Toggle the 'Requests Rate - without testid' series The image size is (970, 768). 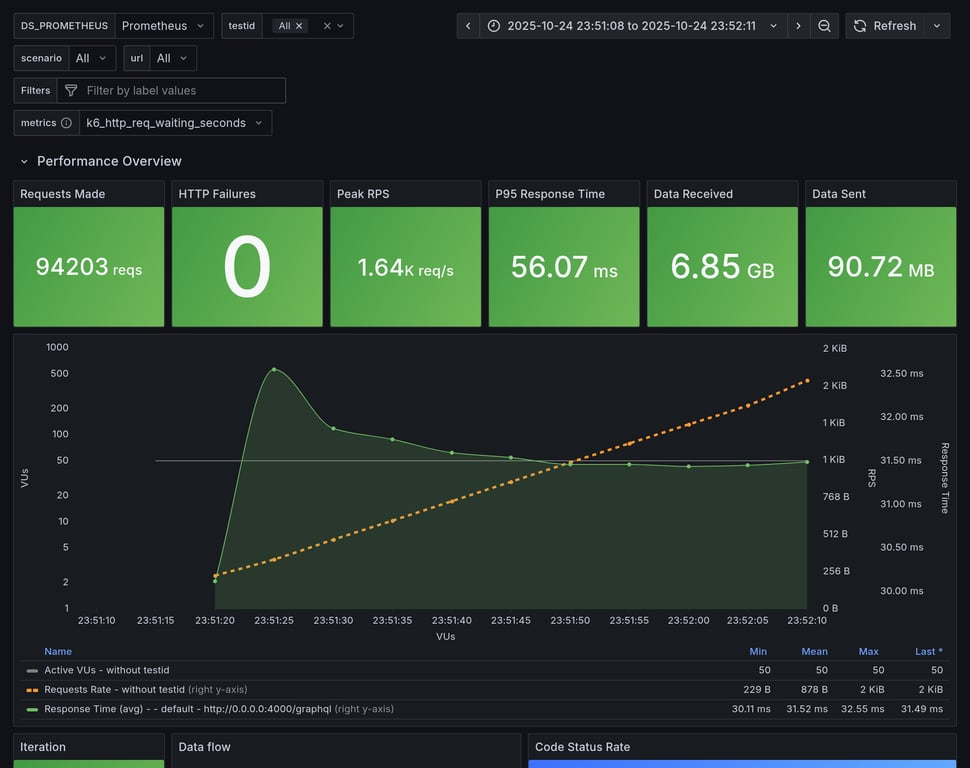114,689
